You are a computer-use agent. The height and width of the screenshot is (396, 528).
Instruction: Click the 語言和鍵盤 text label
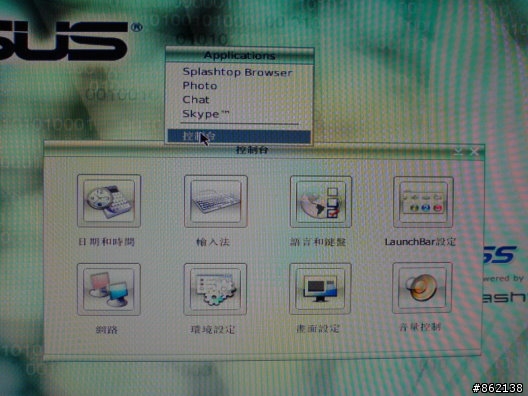coord(318,242)
